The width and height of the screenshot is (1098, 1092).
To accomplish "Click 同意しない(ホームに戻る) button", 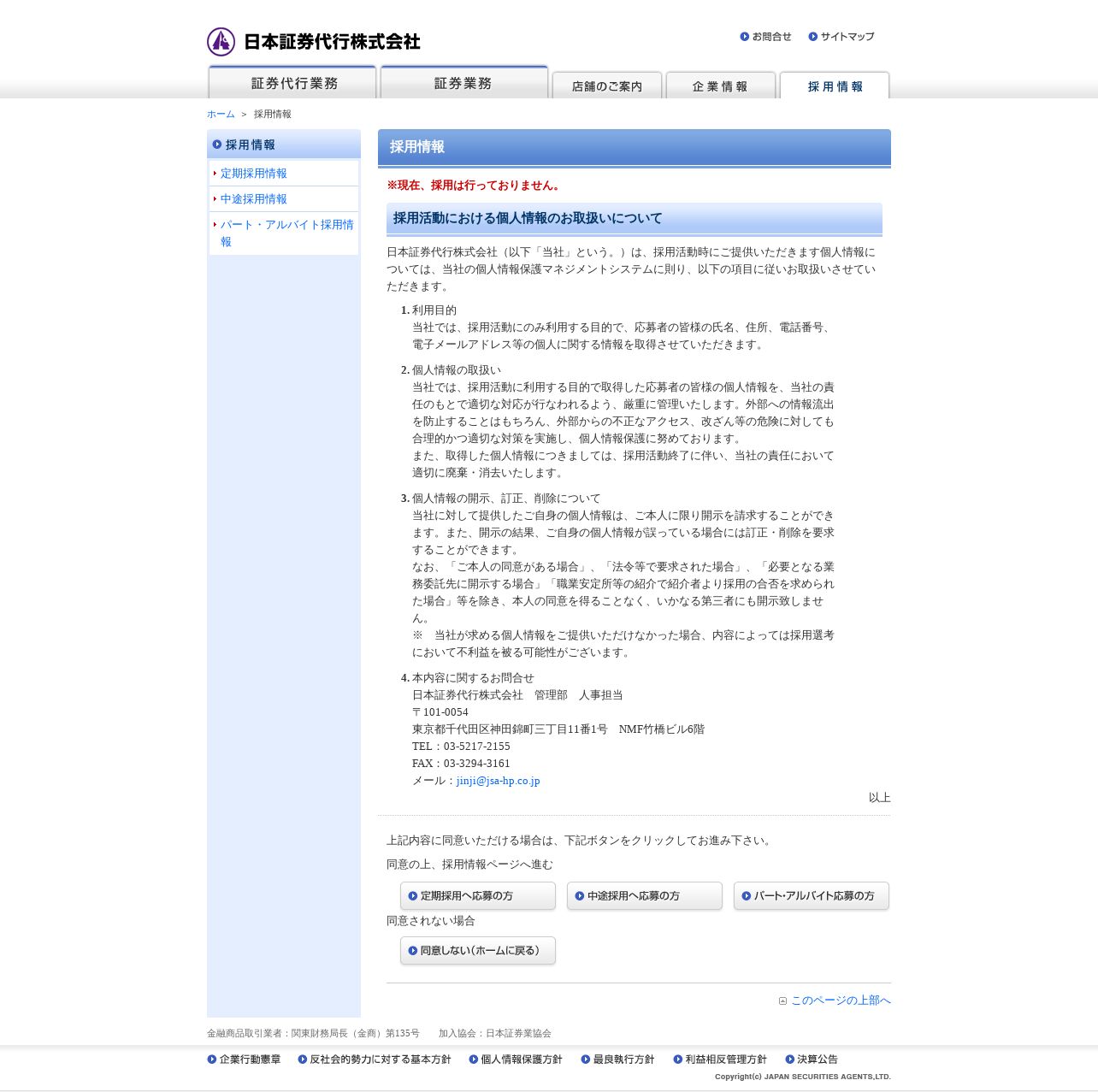I will tap(478, 951).
